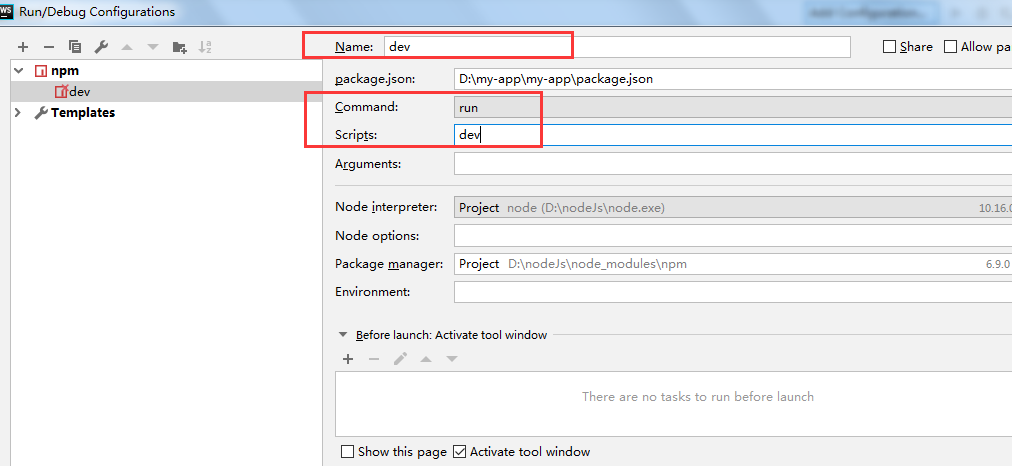Click the package.json: label

coord(375,79)
